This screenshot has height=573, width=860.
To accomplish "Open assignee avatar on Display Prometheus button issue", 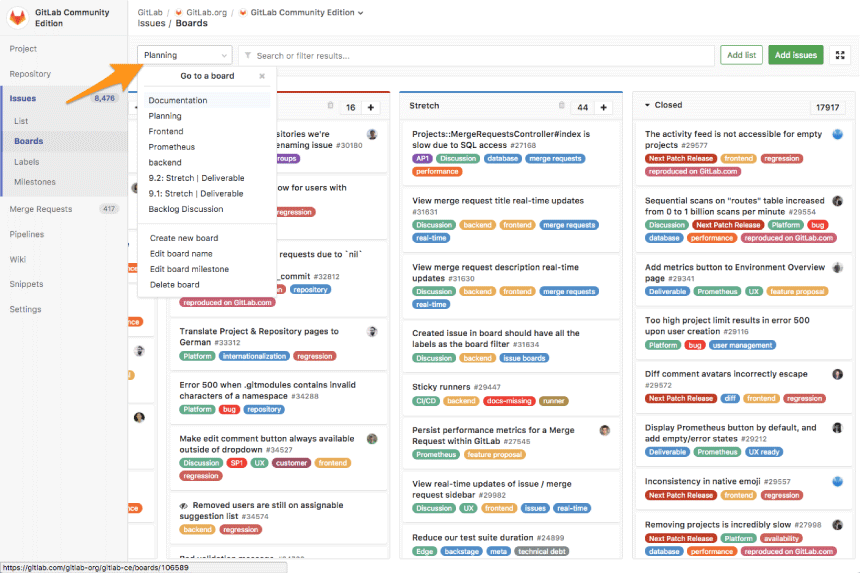I will [838, 428].
